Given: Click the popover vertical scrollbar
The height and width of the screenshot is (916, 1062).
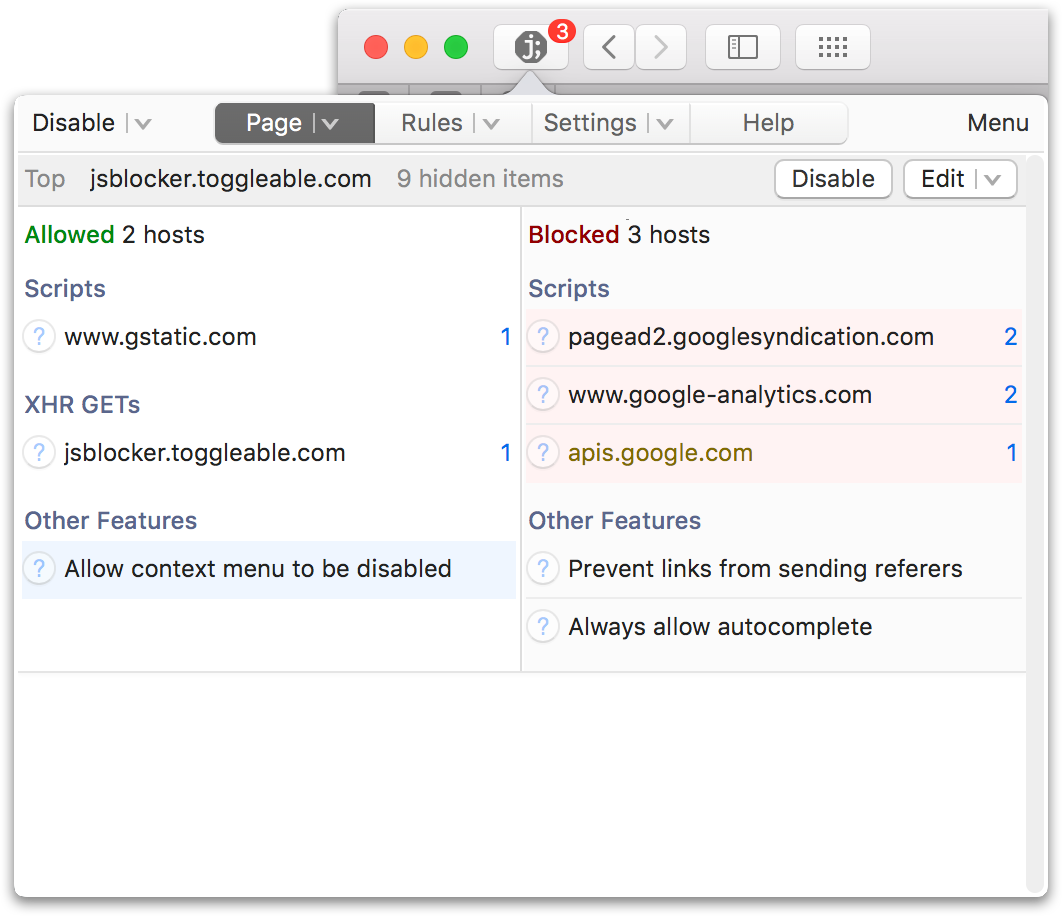Looking at the screenshot, I should [1035, 523].
